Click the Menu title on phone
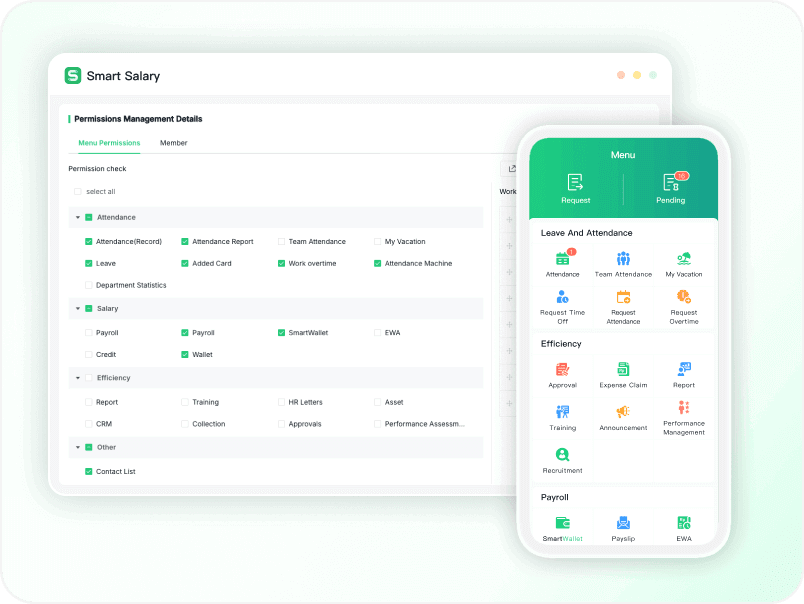This screenshot has width=804, height=604. 623,155
